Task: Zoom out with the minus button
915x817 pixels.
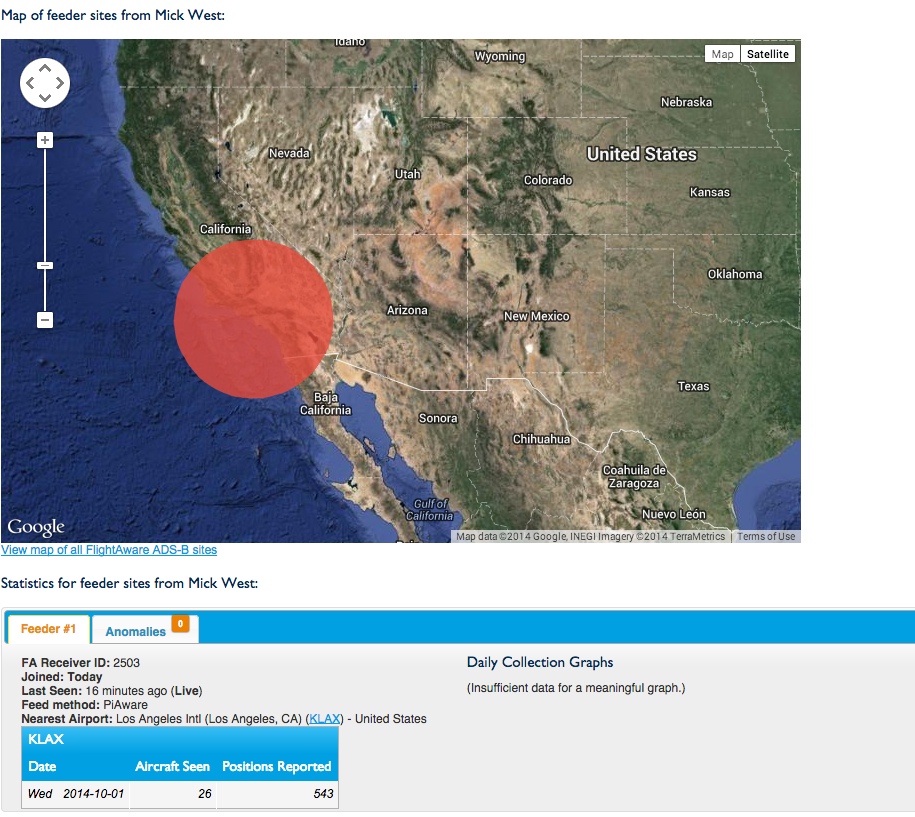Action: click(x=45, y=320)
